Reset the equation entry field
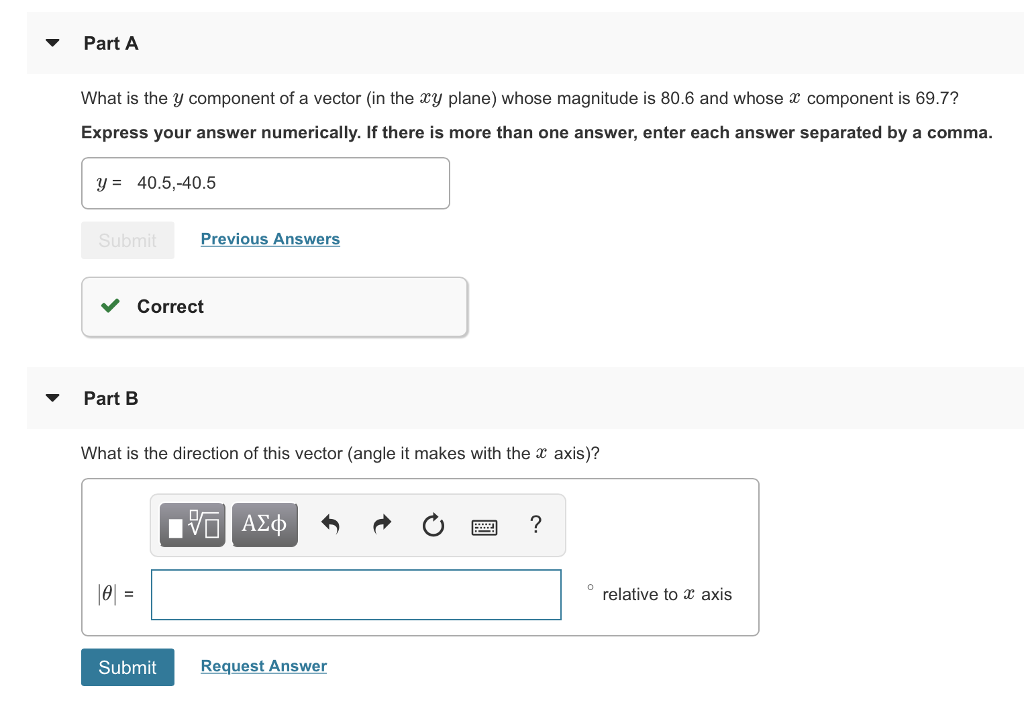This screenshot has height=717, width=1024. point(433,524)
